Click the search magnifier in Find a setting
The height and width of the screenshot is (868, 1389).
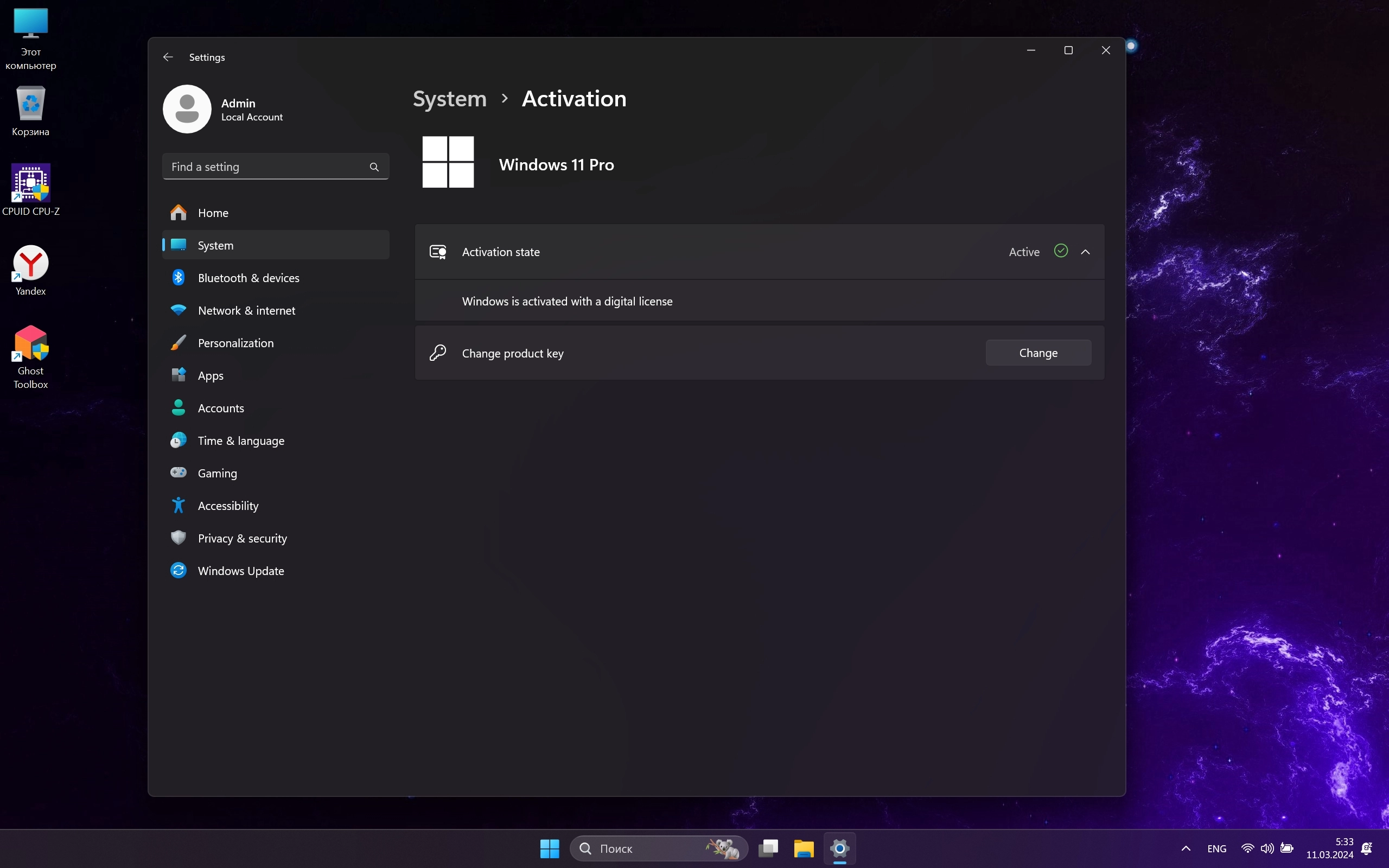pyautogui.click(x=374, y=167)
